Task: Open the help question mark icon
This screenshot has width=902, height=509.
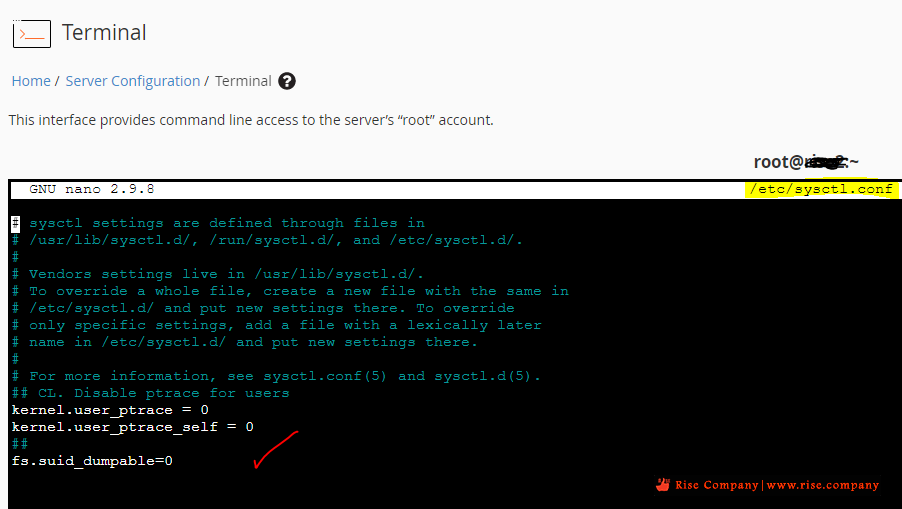Action: click(x=286, y=81)
